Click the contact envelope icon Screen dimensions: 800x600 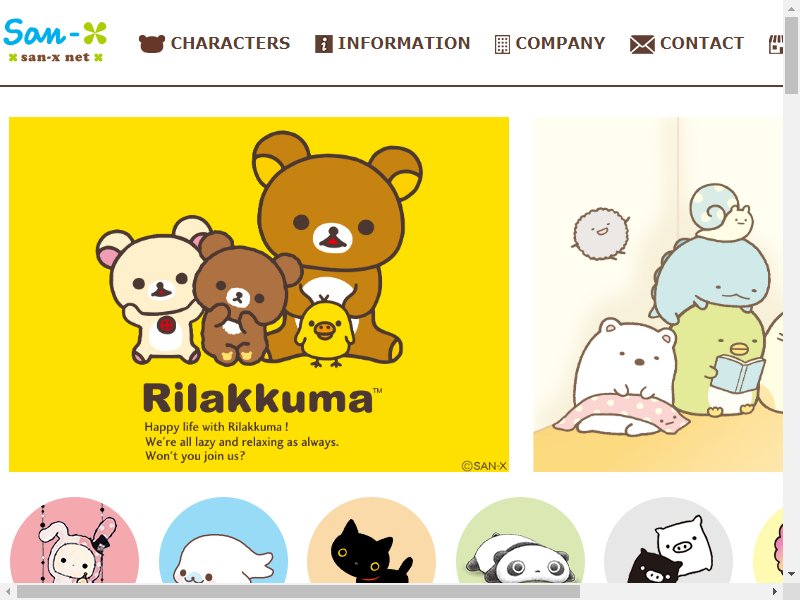(642, 44)
